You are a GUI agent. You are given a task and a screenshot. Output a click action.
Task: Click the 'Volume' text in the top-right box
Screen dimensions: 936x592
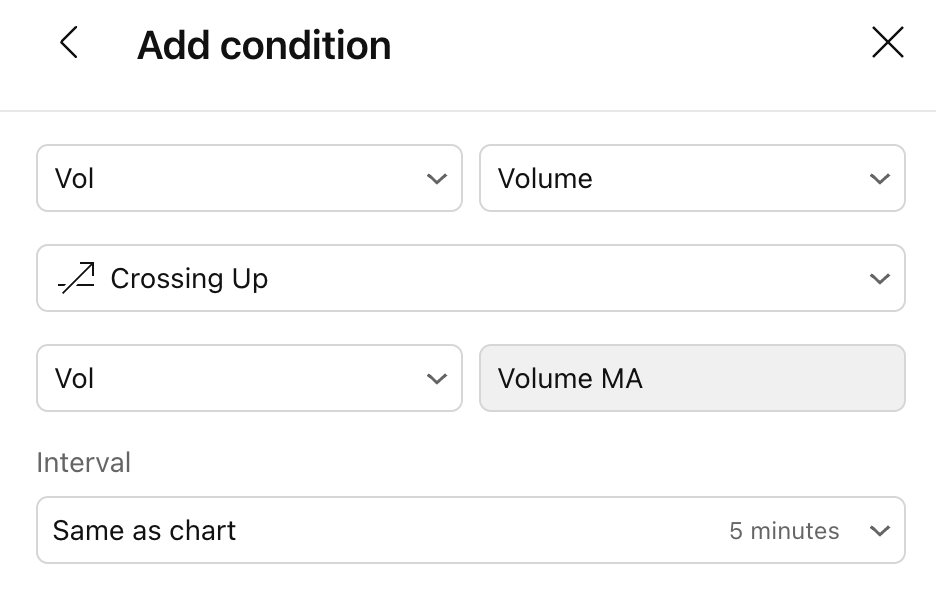[x=545, y=179]
